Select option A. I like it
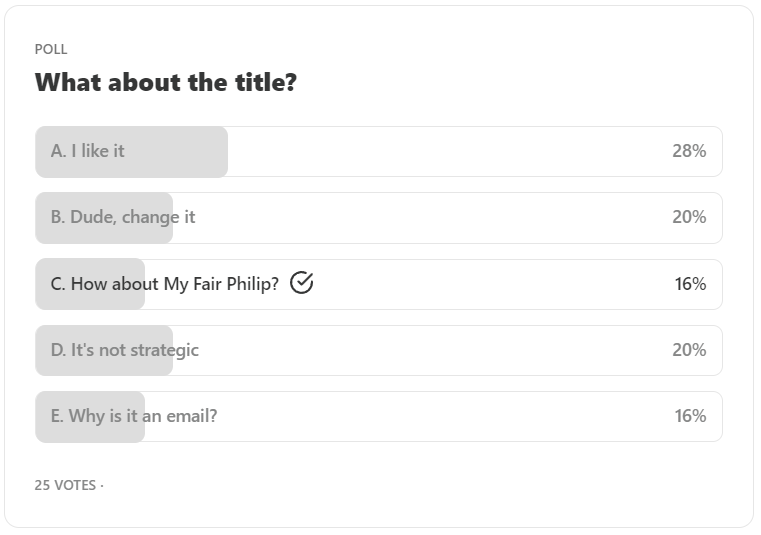Viewport: 761px width, 535px height. (x=379, y=151)
